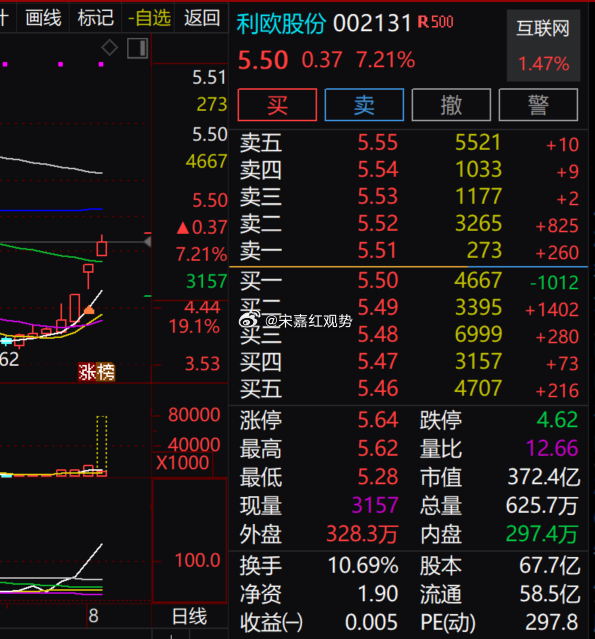The image size is (595, 639).
Task: Click the diamond icon above the chart
Action: pos(110,48)
